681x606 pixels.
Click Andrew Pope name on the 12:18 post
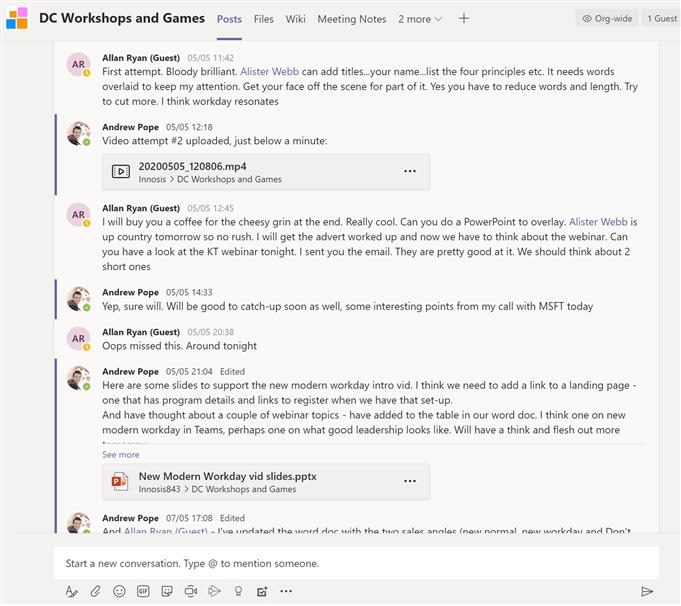click(x=130, y=127)
